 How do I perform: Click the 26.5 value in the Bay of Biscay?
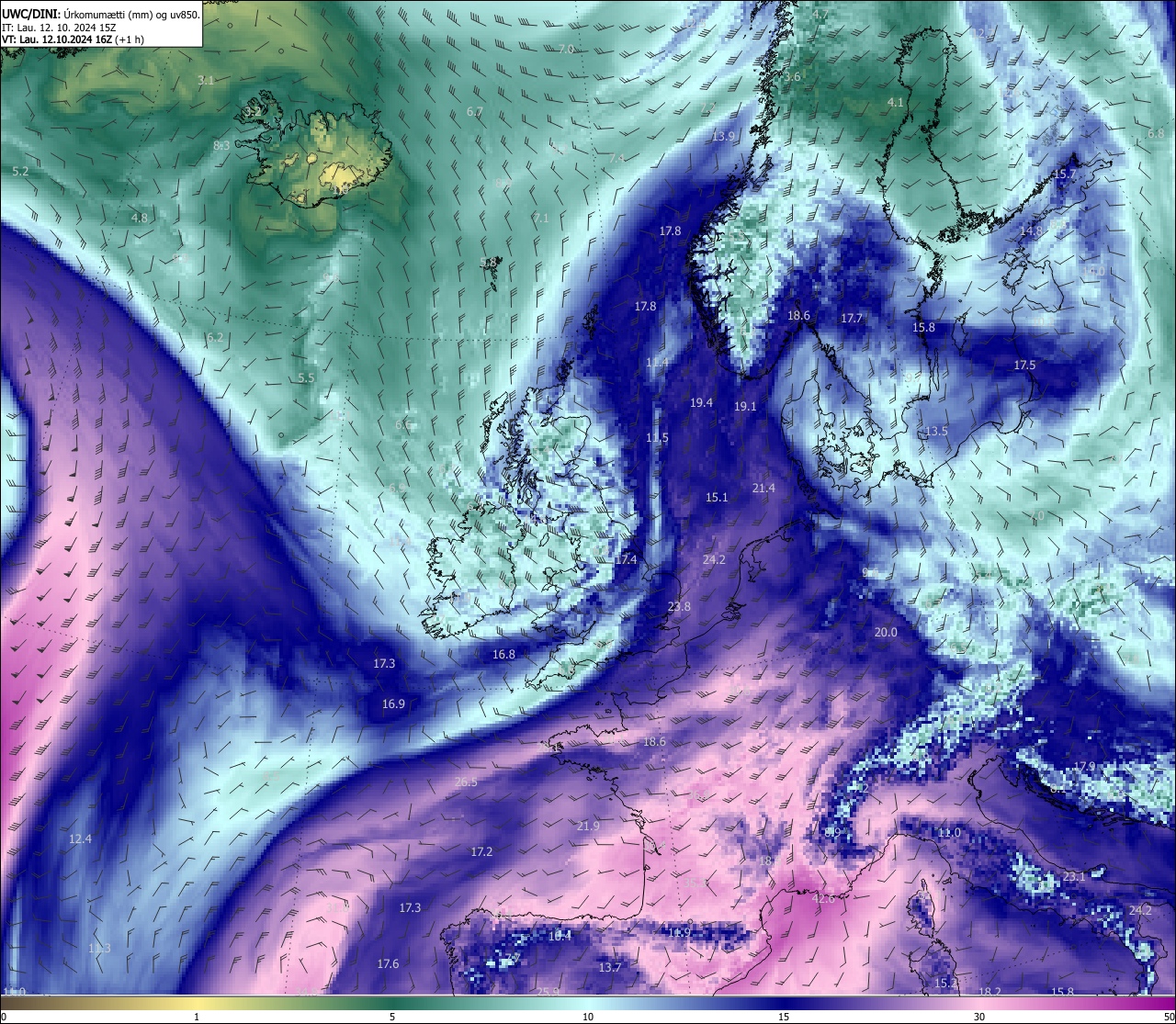click(x=466, y=782)
